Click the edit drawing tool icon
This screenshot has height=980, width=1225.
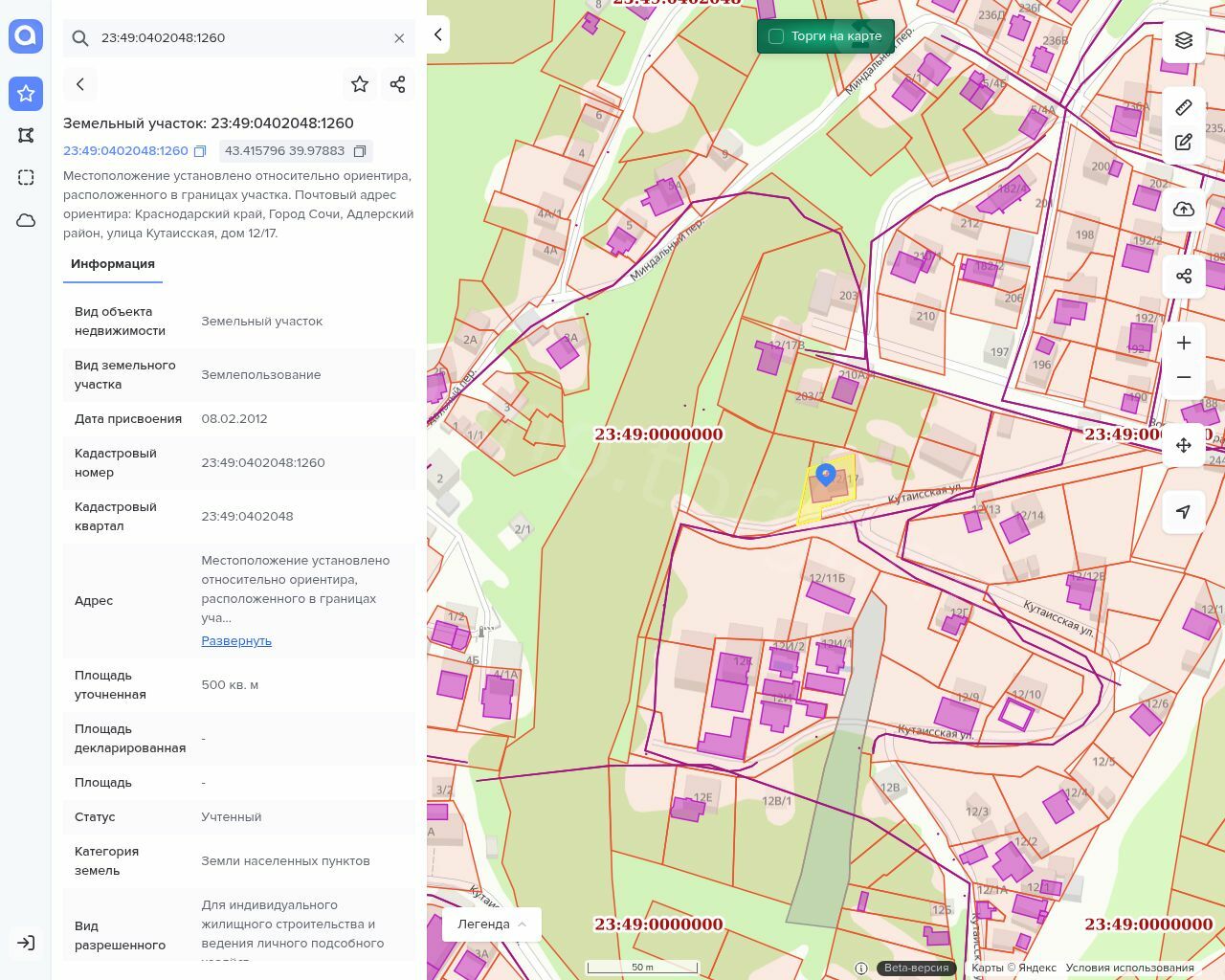point(1184,143)
